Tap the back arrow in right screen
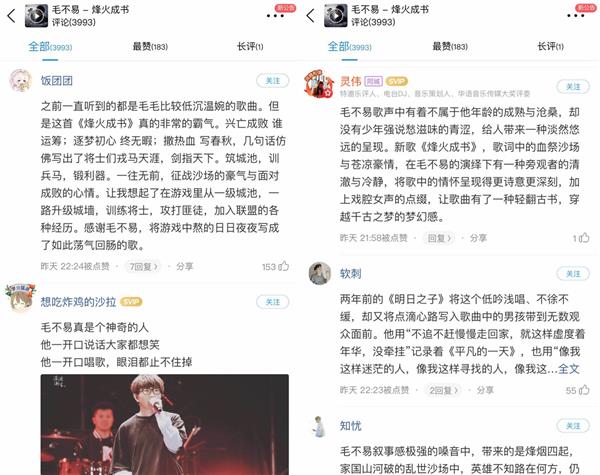The width and height of the screenshot is (600, 475). [x=311, y=16]
